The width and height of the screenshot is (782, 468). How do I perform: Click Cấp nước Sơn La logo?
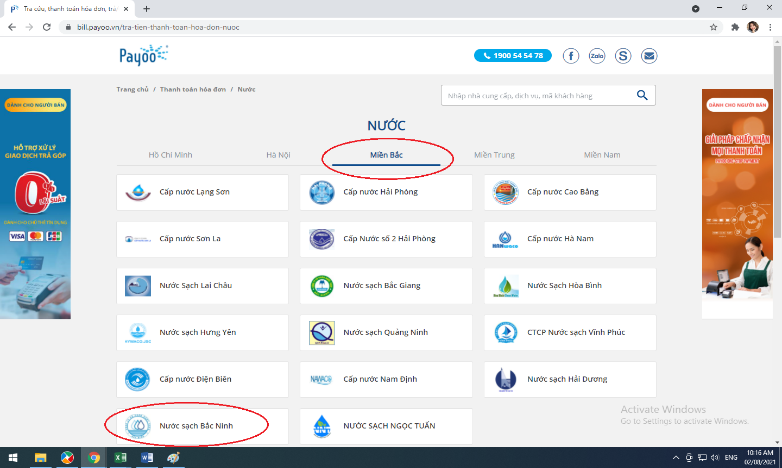coord(138,239)
